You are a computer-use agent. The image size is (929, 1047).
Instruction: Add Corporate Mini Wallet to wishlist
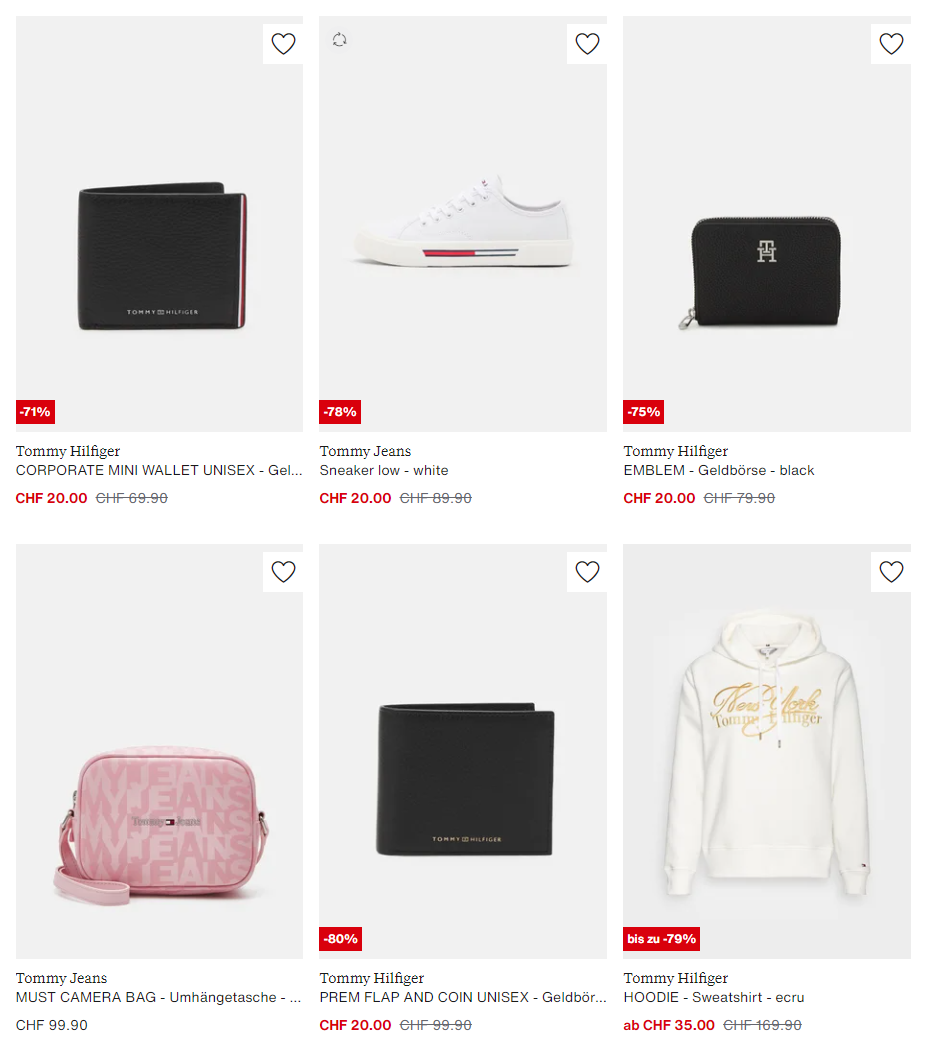coord(283,44)
